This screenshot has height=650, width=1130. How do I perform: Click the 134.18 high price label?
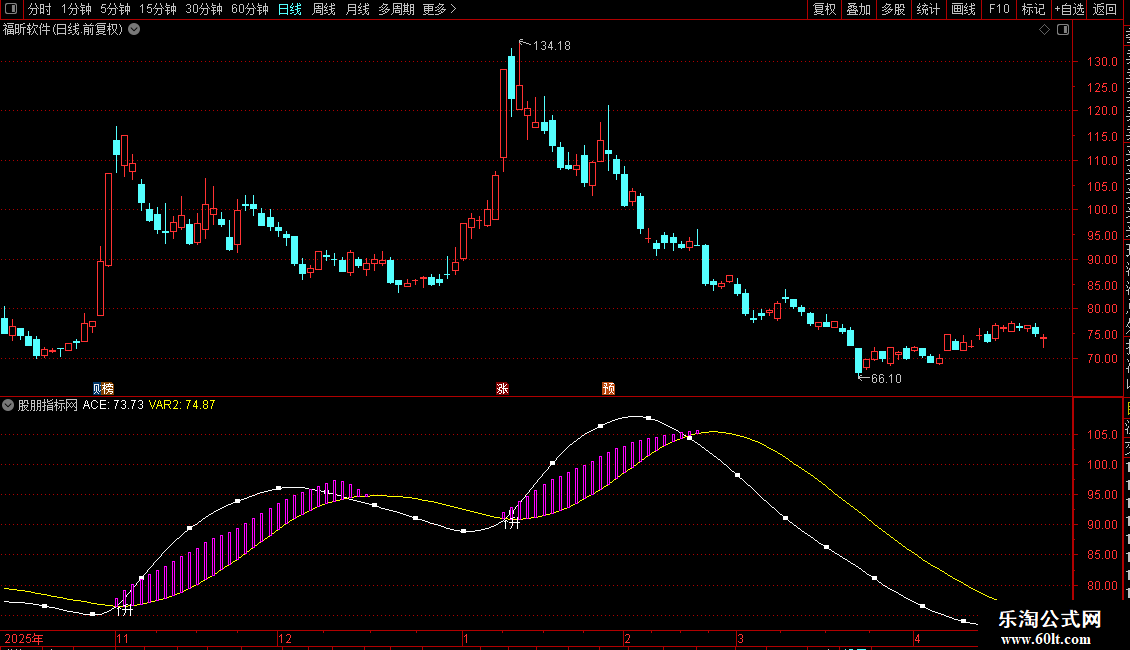point(551,45)
